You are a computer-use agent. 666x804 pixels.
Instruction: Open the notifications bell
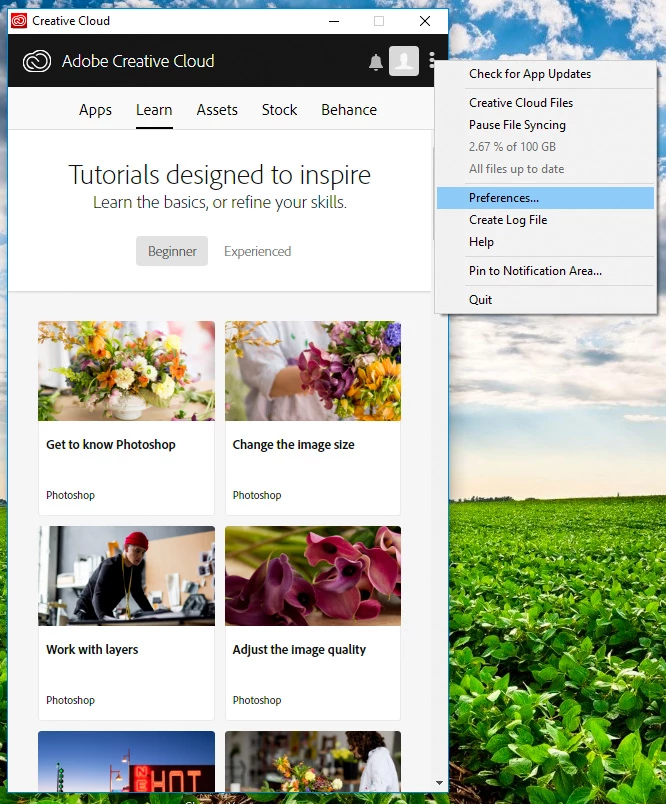coord(376,62)
